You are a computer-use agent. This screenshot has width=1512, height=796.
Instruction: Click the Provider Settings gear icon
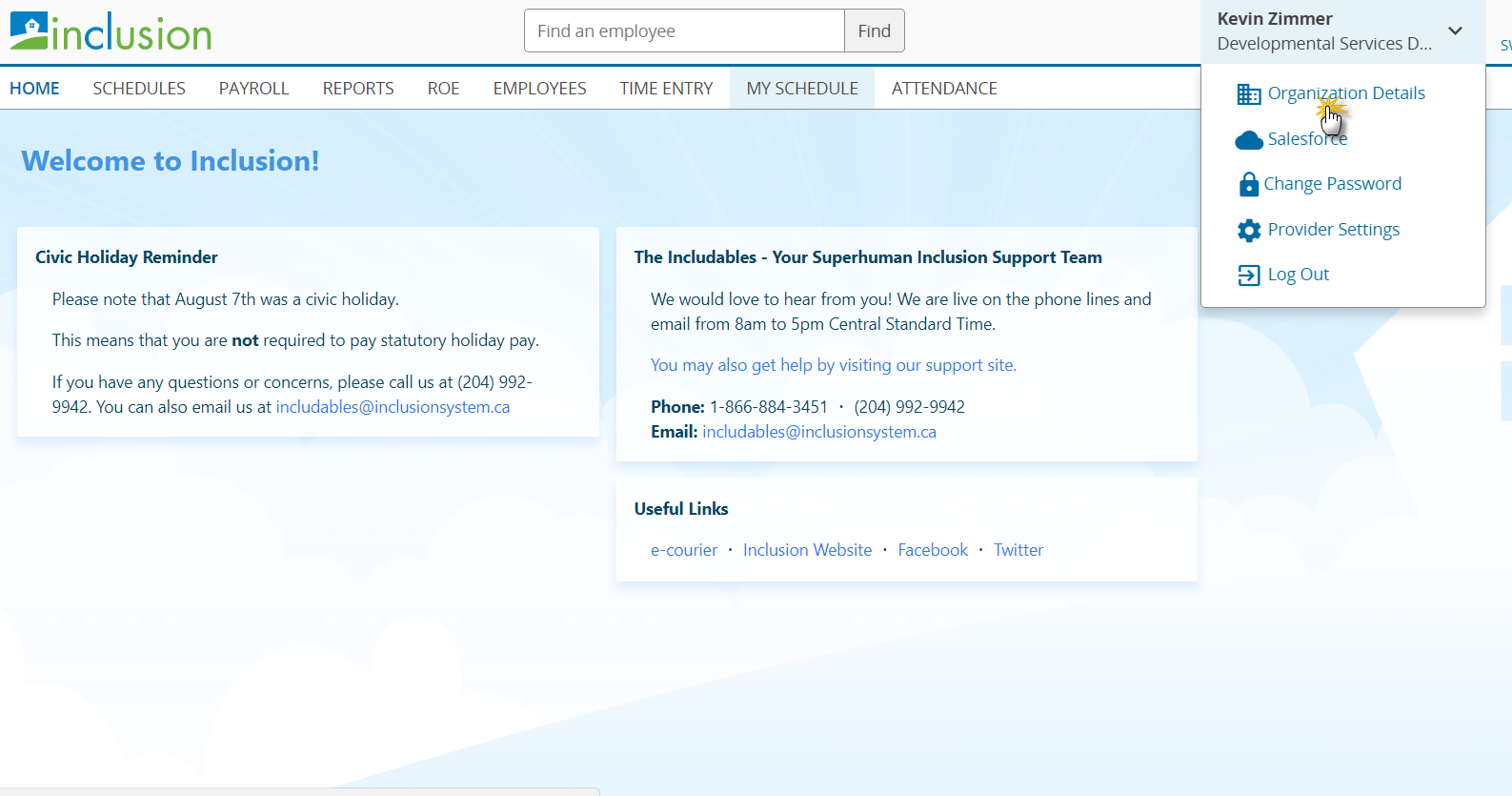click(x=1249, y=230)
